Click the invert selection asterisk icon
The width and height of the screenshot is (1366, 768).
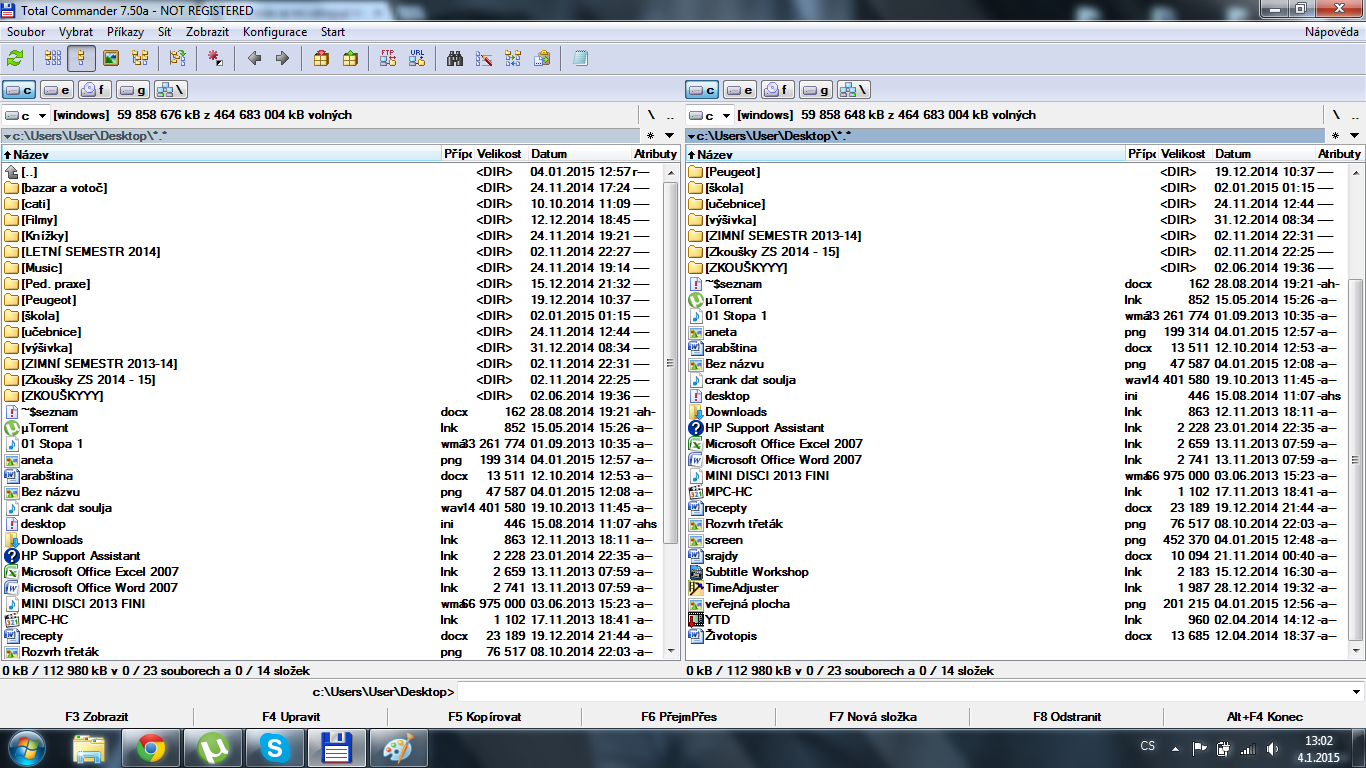click(x=215, y=58)
